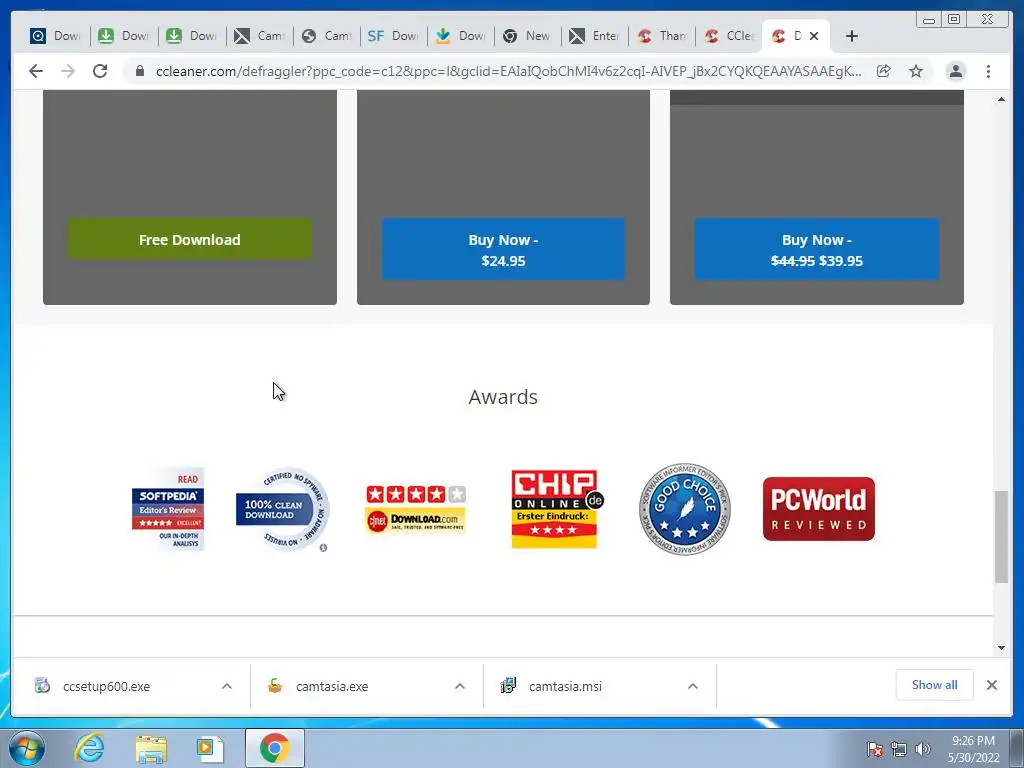Viewport: 1024px width, 768px height.
Task: Click the page scrollbar up arrow
Action: [1001, 99]
